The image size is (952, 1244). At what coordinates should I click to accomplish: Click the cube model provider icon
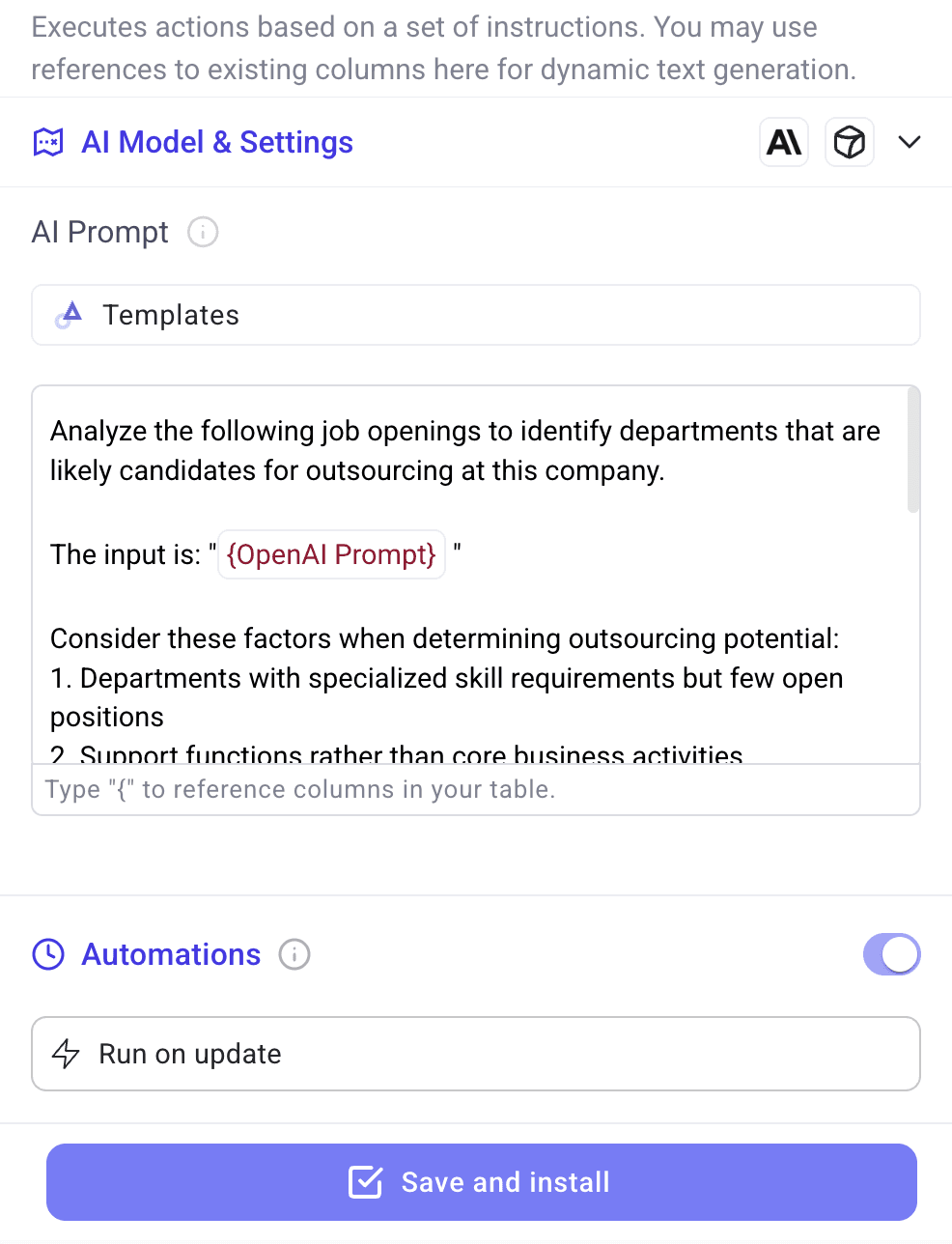[x=849, y=142]
